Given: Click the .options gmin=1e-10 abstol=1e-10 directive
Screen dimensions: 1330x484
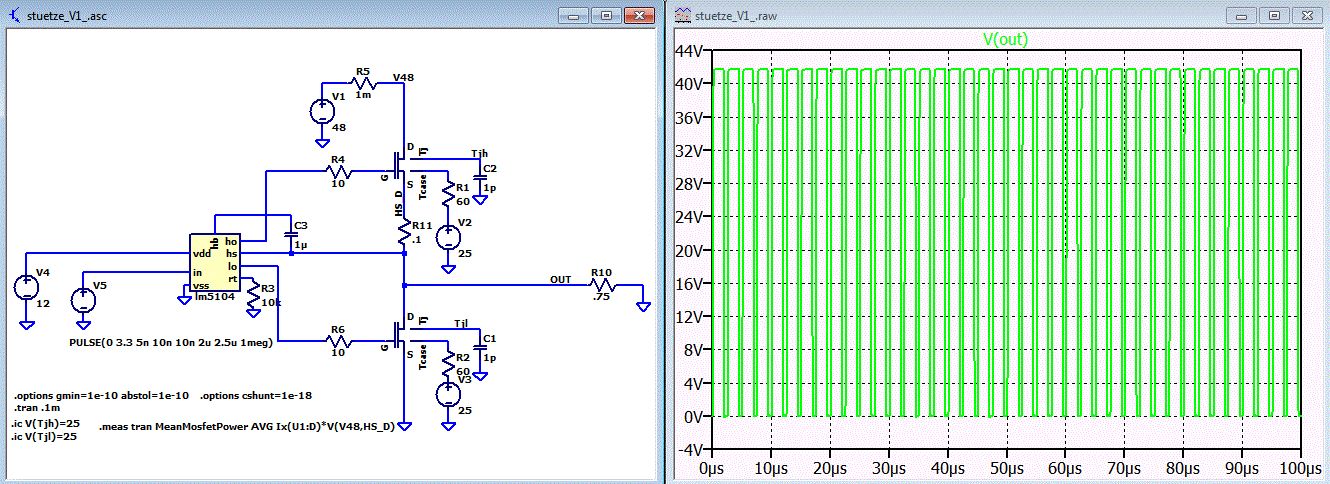Looking at the screenshot, I should tap(101, 395).
